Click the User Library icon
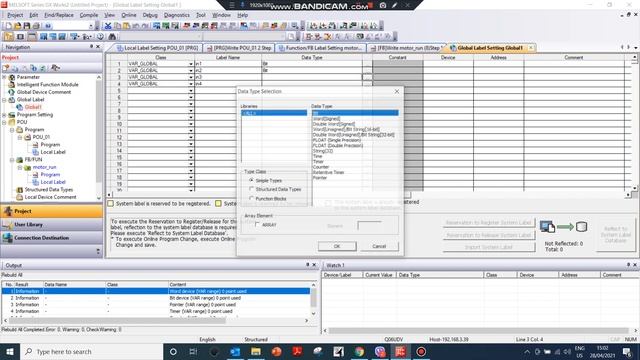 [8, 224]
